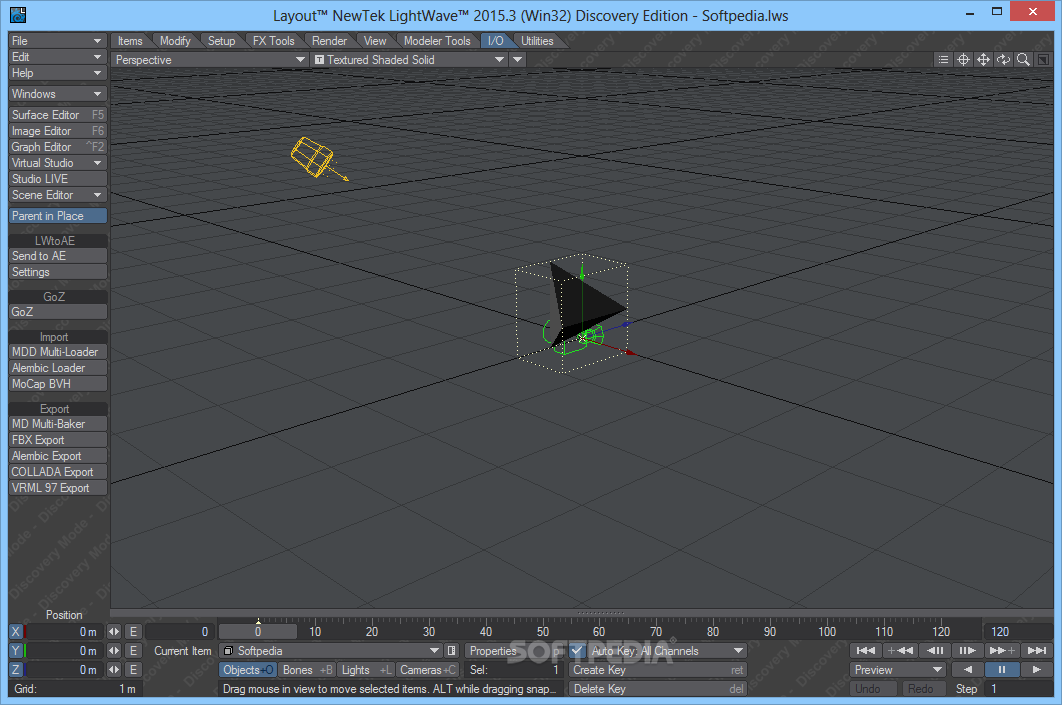Pause the animation playback

click(x=1002, y=669)
